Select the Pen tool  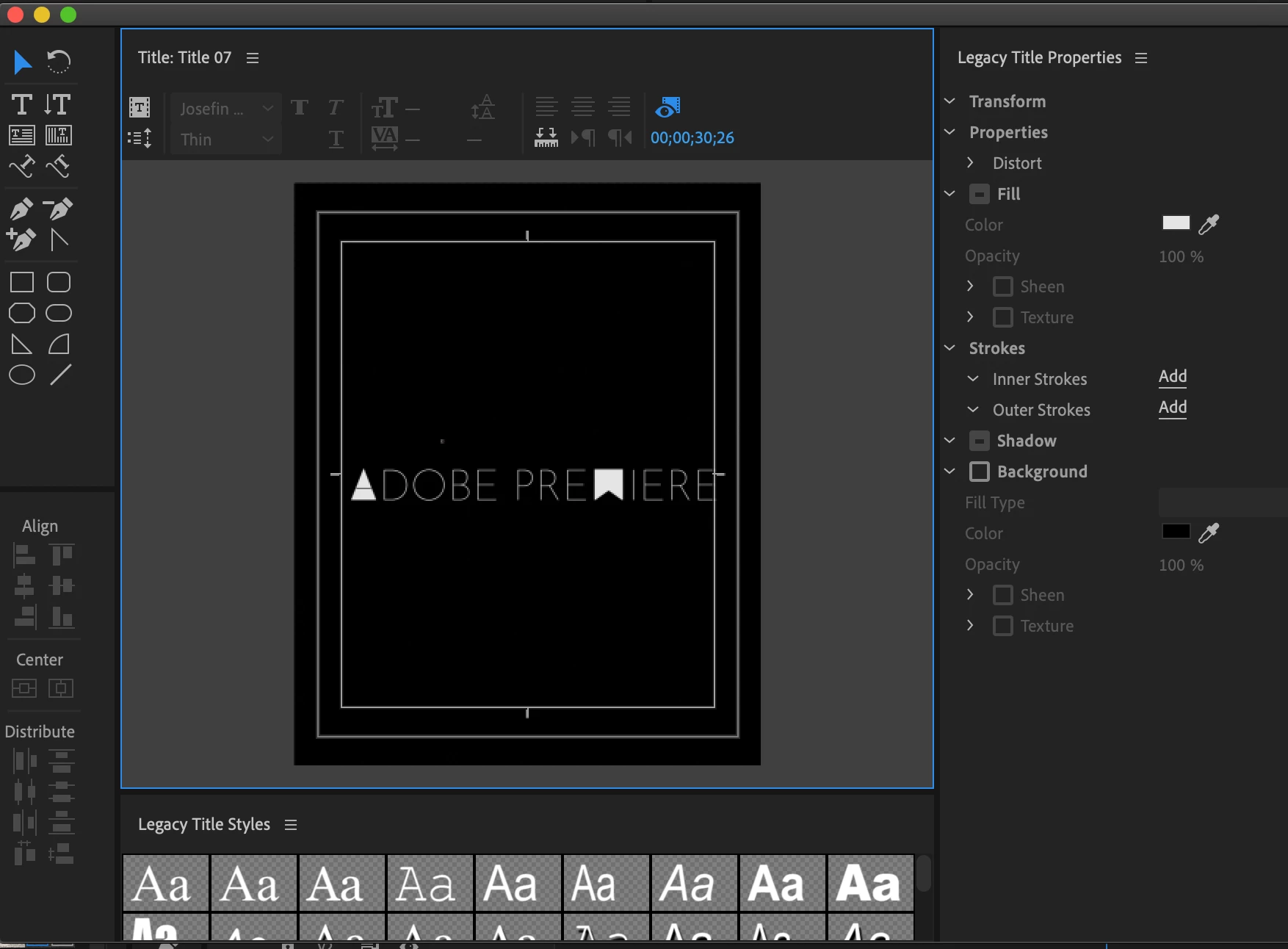(22, 209)
